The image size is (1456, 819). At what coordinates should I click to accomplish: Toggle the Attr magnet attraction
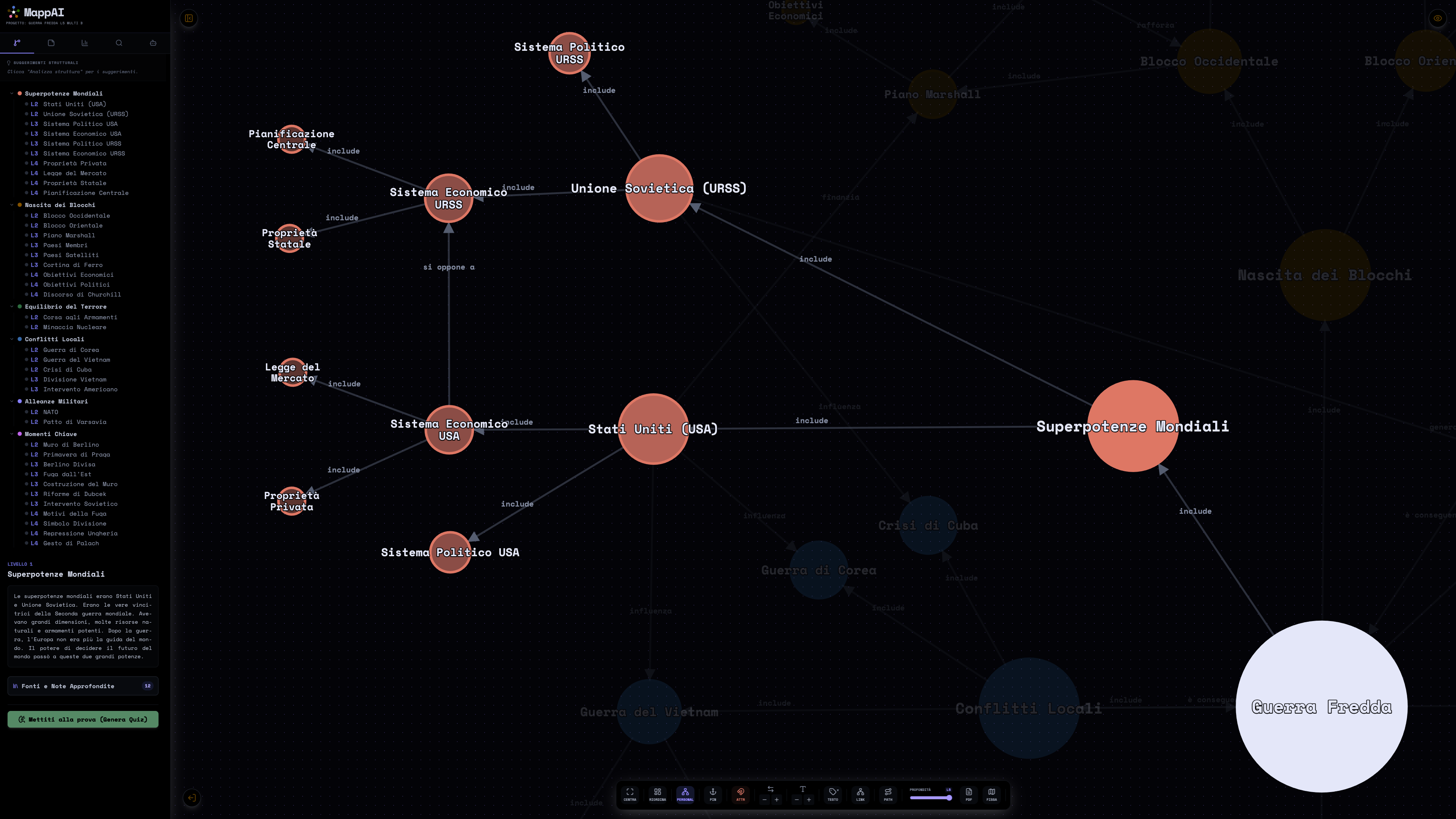coord(741,794)
